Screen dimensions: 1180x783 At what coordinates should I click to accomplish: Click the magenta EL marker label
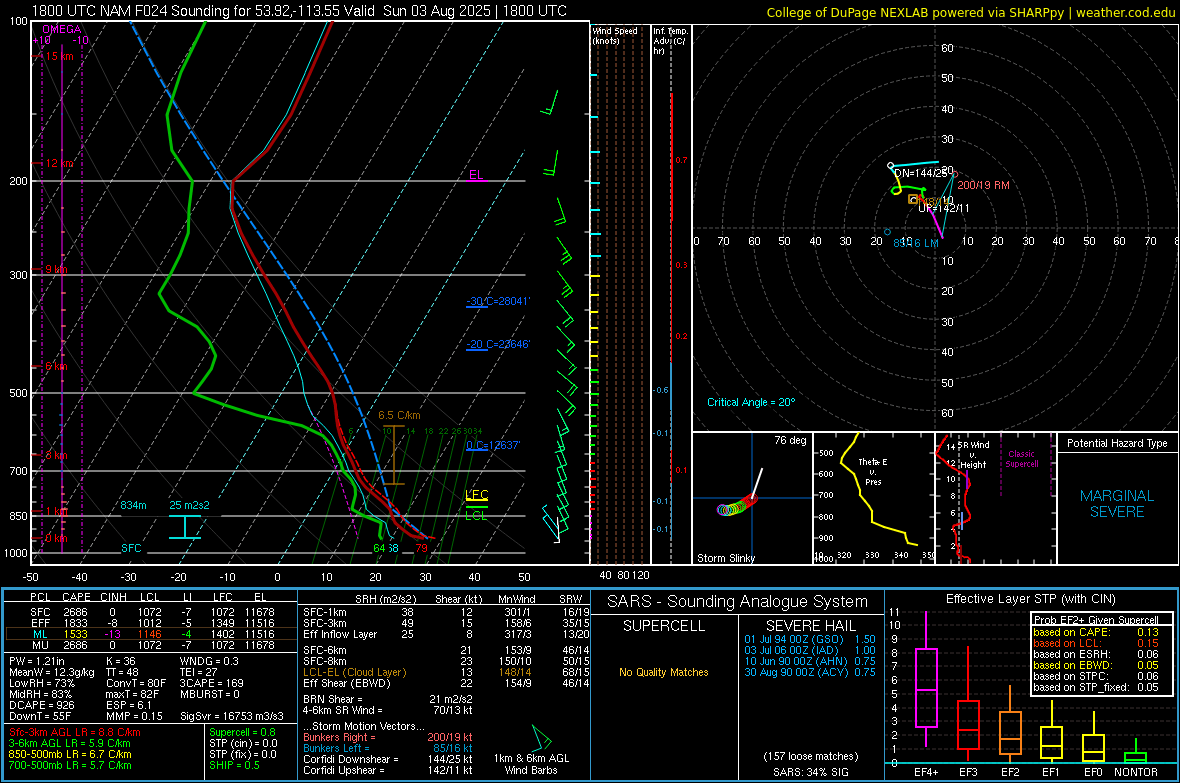(476, 175)
